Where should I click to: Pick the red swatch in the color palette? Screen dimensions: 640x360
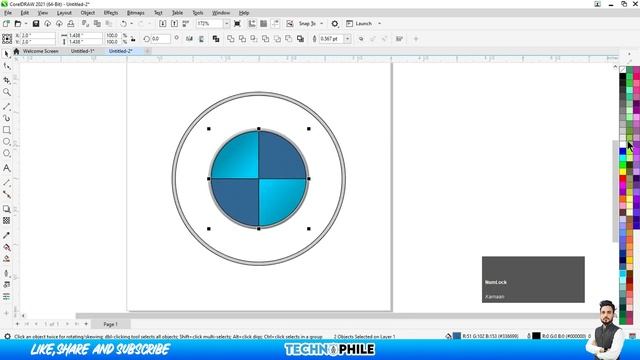622,178
